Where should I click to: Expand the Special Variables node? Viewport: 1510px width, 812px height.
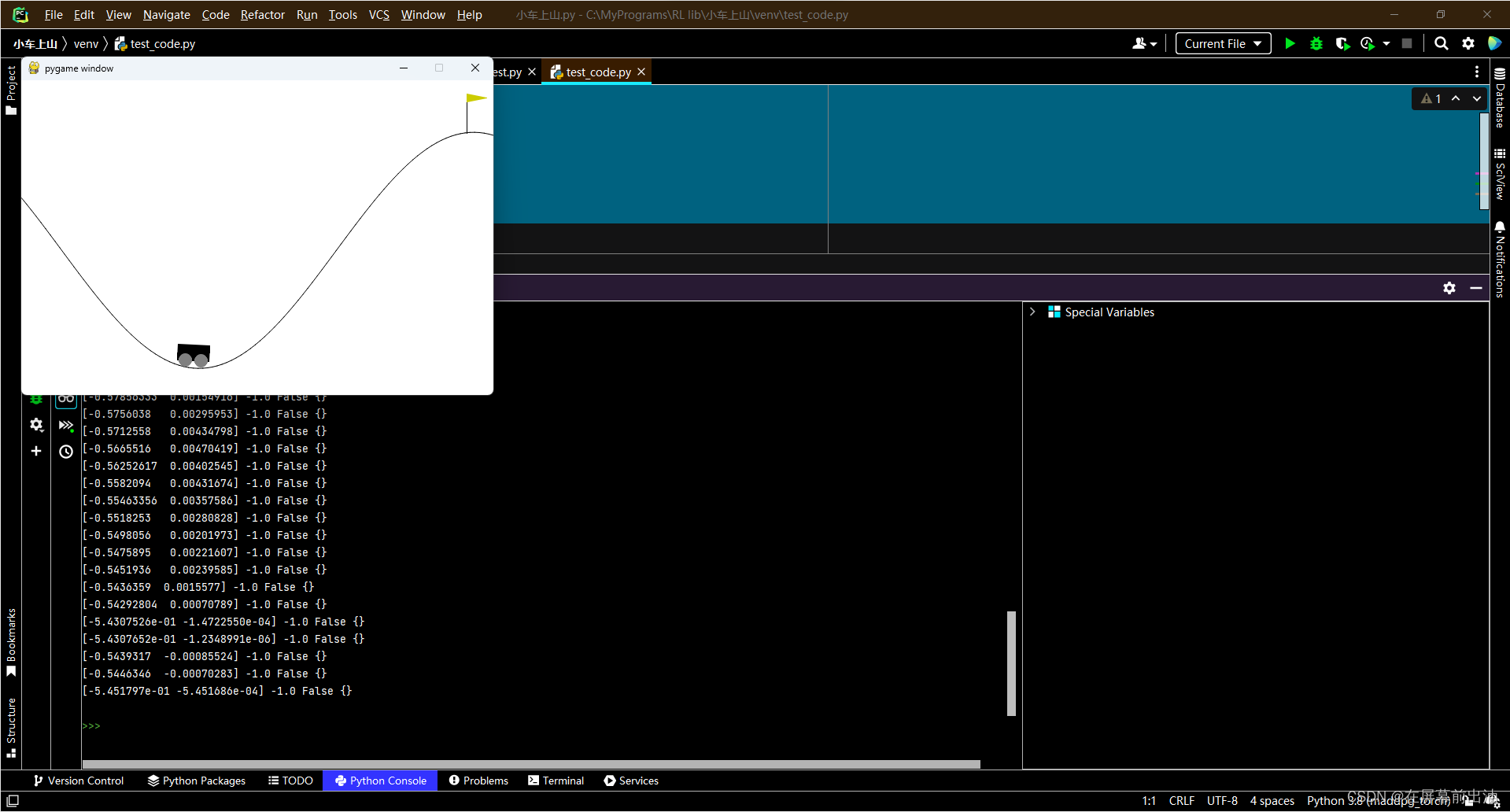coord(1032,312)
